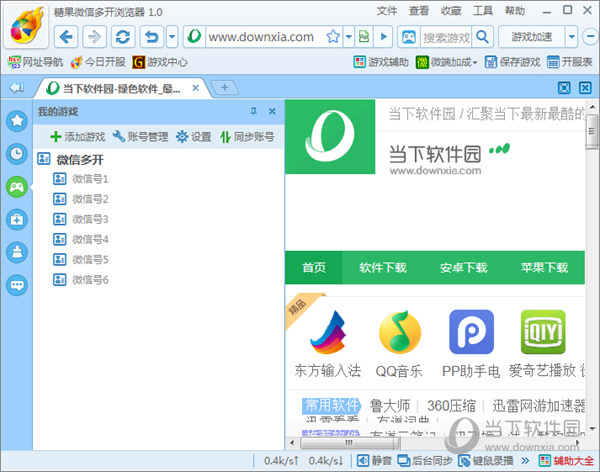Open 设置 in panel toolbar
This screenshot has height=472, width=600.
point(194,136)
